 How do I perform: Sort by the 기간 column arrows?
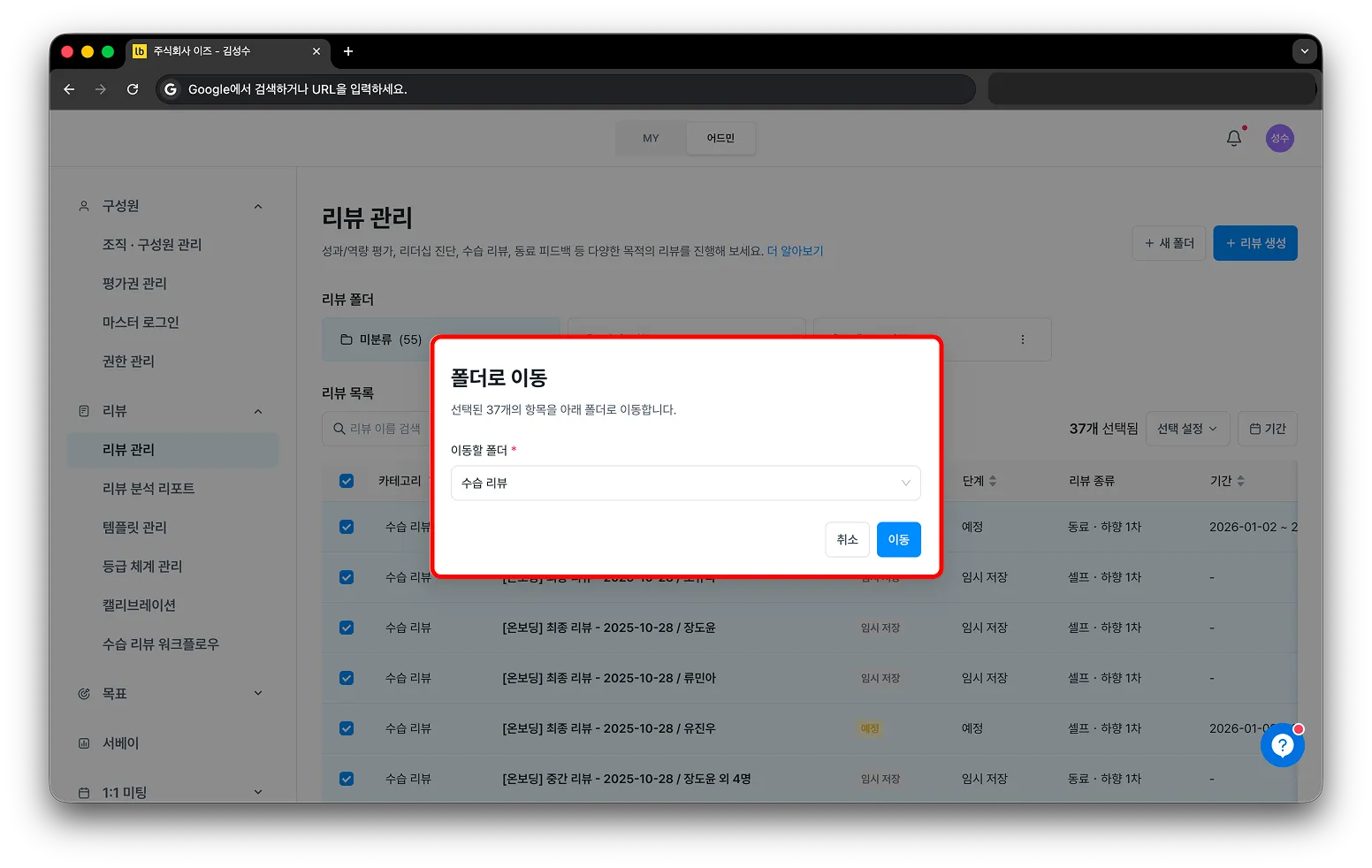pos(1240,481)
